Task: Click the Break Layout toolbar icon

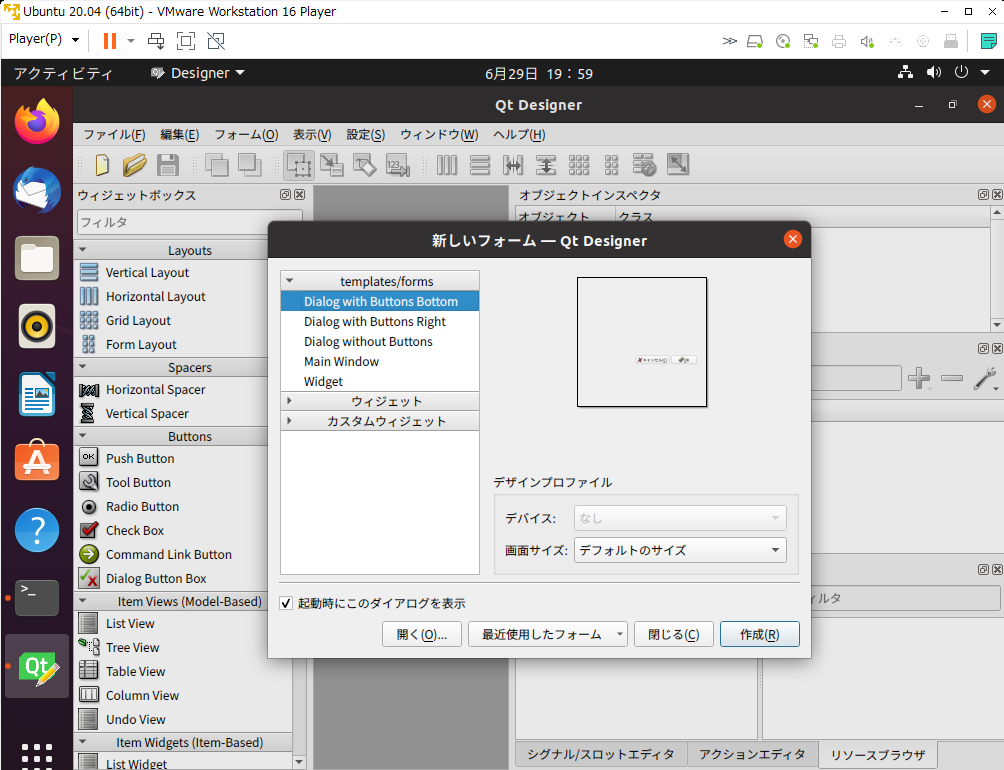Action: point(644,165)
